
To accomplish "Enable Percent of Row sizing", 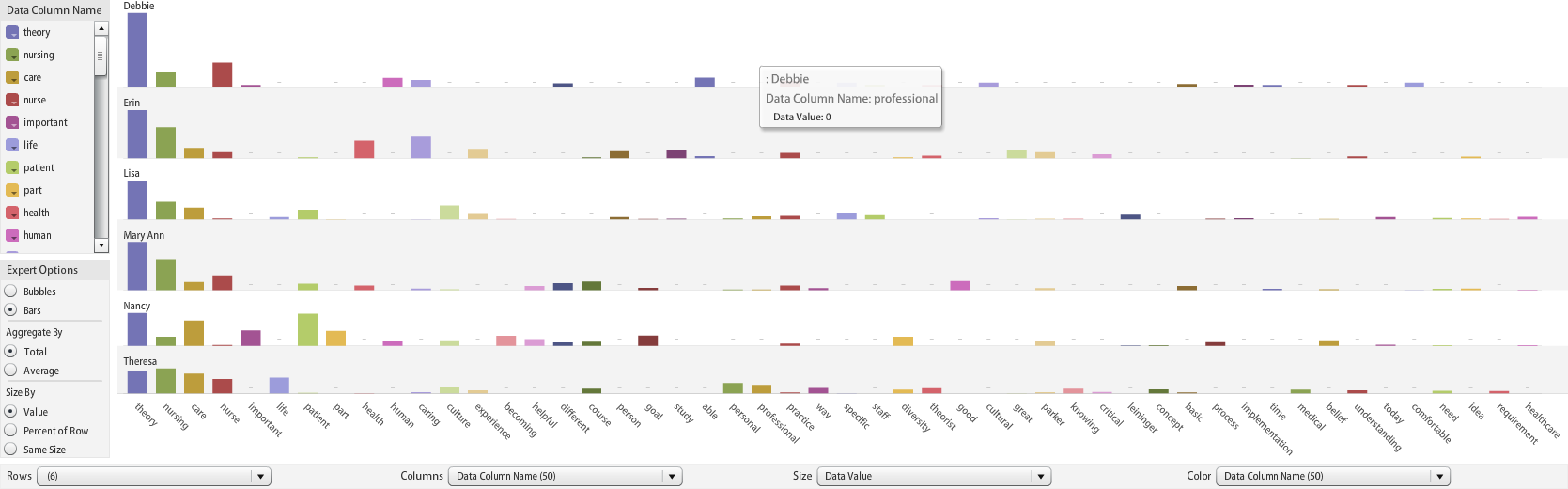I will coord(11,431).
